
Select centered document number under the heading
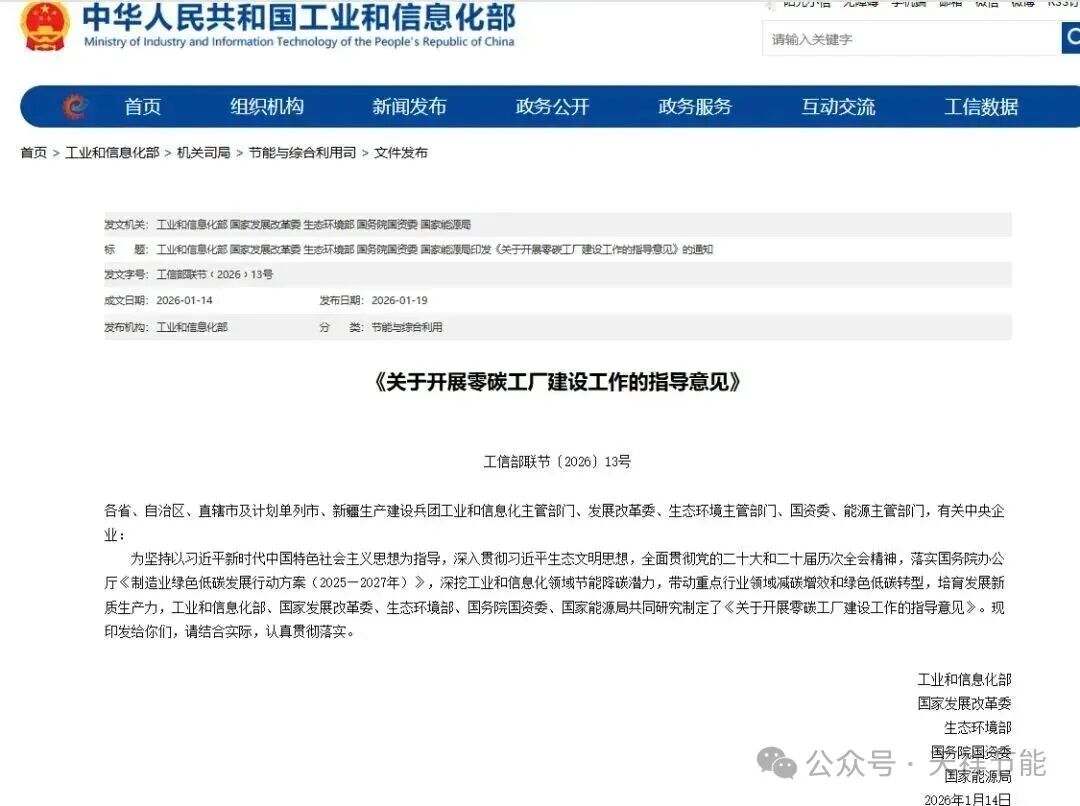click(557, 462)
